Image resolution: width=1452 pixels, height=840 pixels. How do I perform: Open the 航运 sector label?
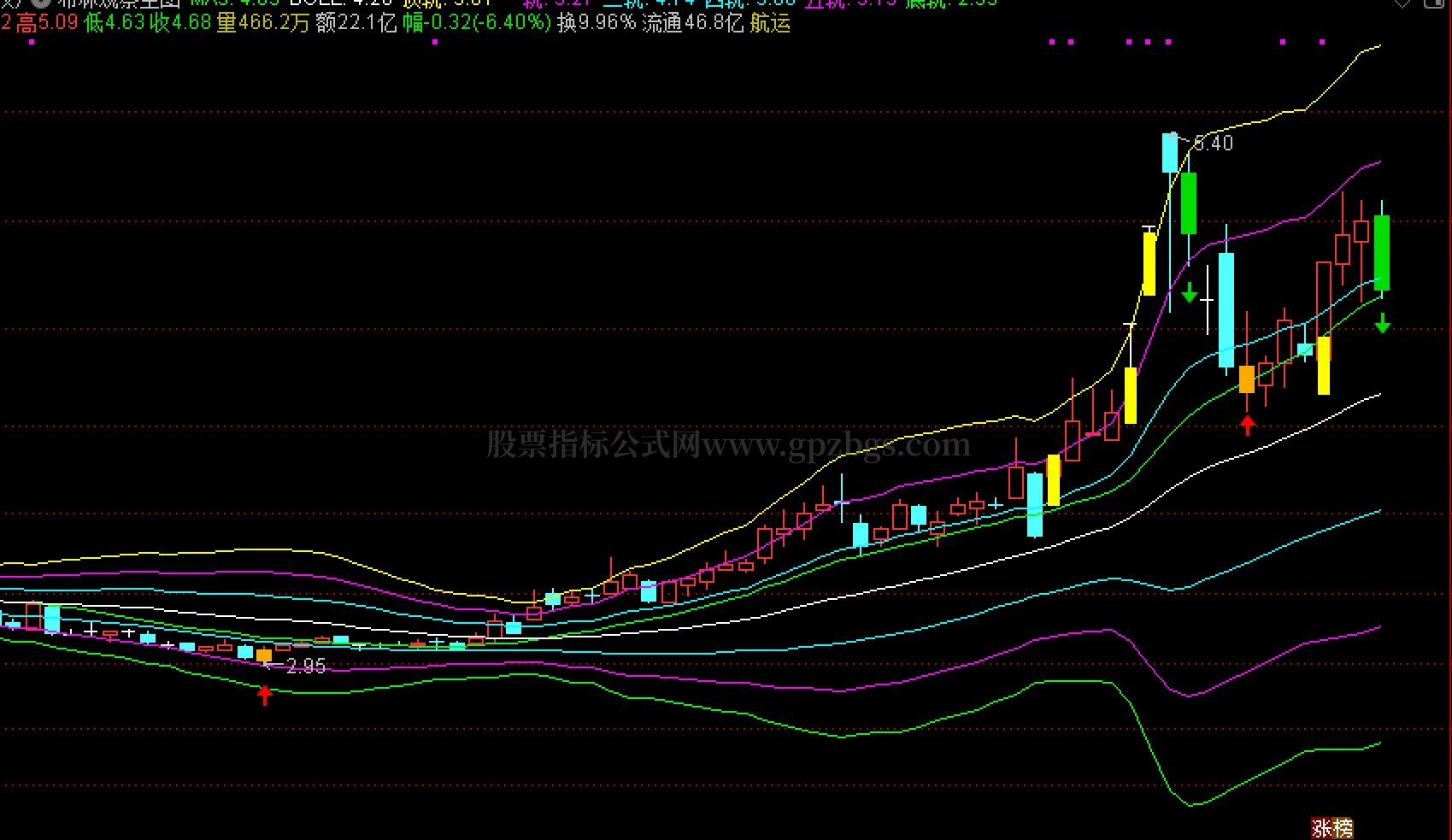click(x=770, y=23)
